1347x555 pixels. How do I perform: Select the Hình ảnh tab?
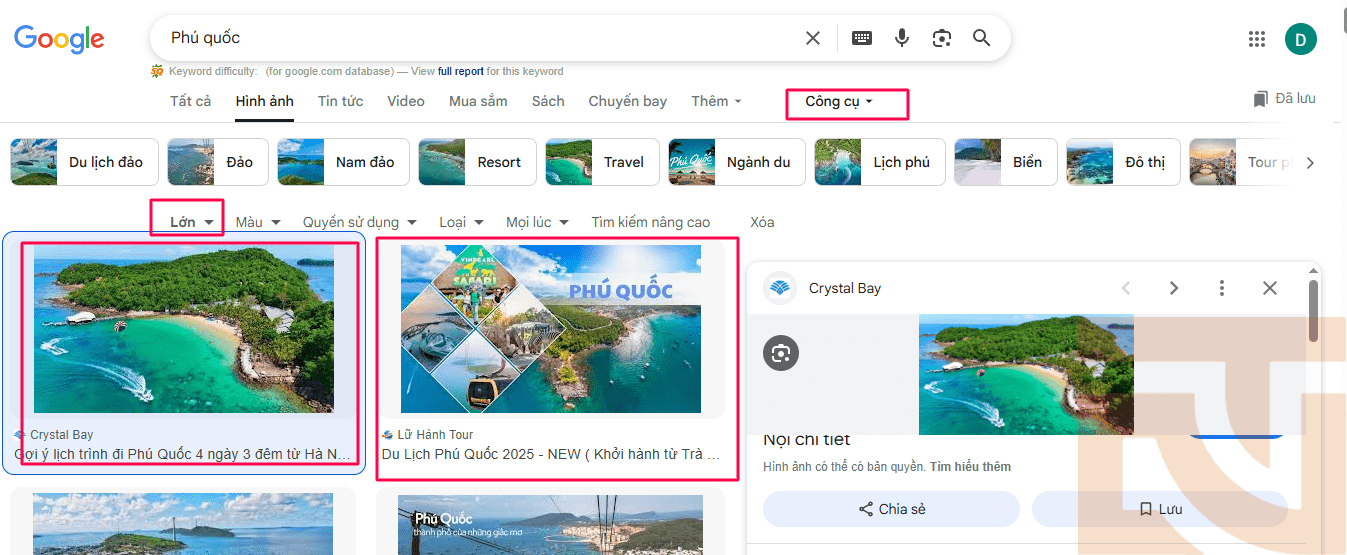(x=264, y=101)
